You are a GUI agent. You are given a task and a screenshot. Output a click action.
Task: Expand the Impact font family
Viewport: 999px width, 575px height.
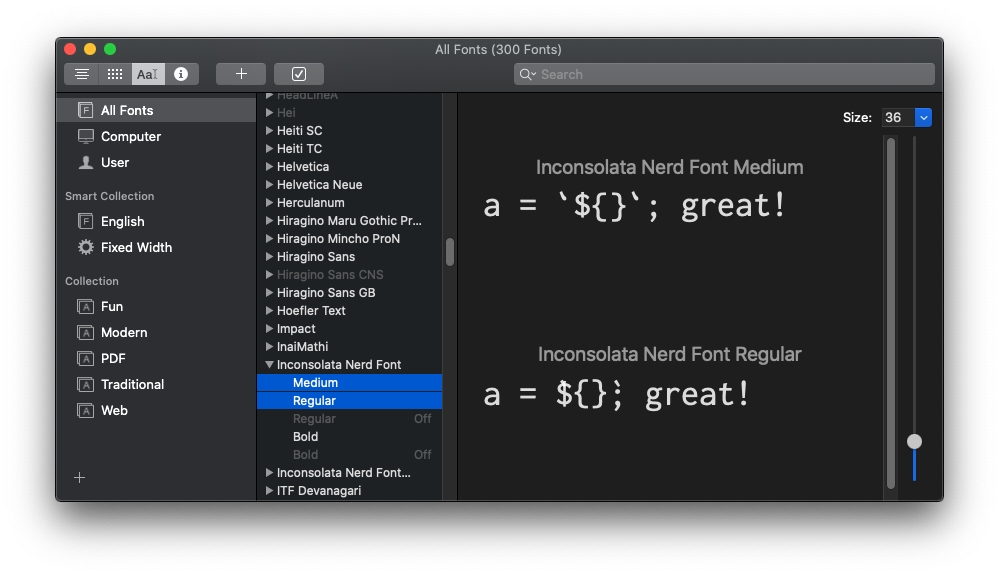coord(270,329)
